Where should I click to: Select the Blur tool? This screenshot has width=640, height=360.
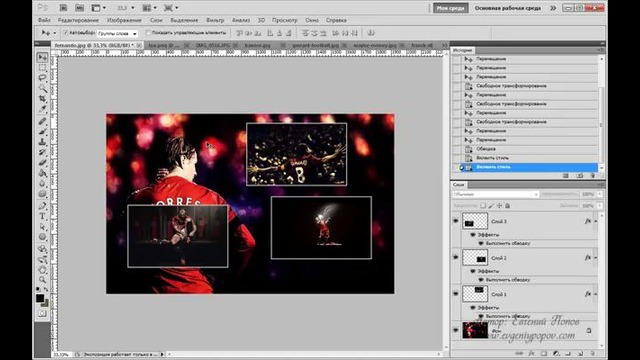pyautogui.click(x=42, y=183)
